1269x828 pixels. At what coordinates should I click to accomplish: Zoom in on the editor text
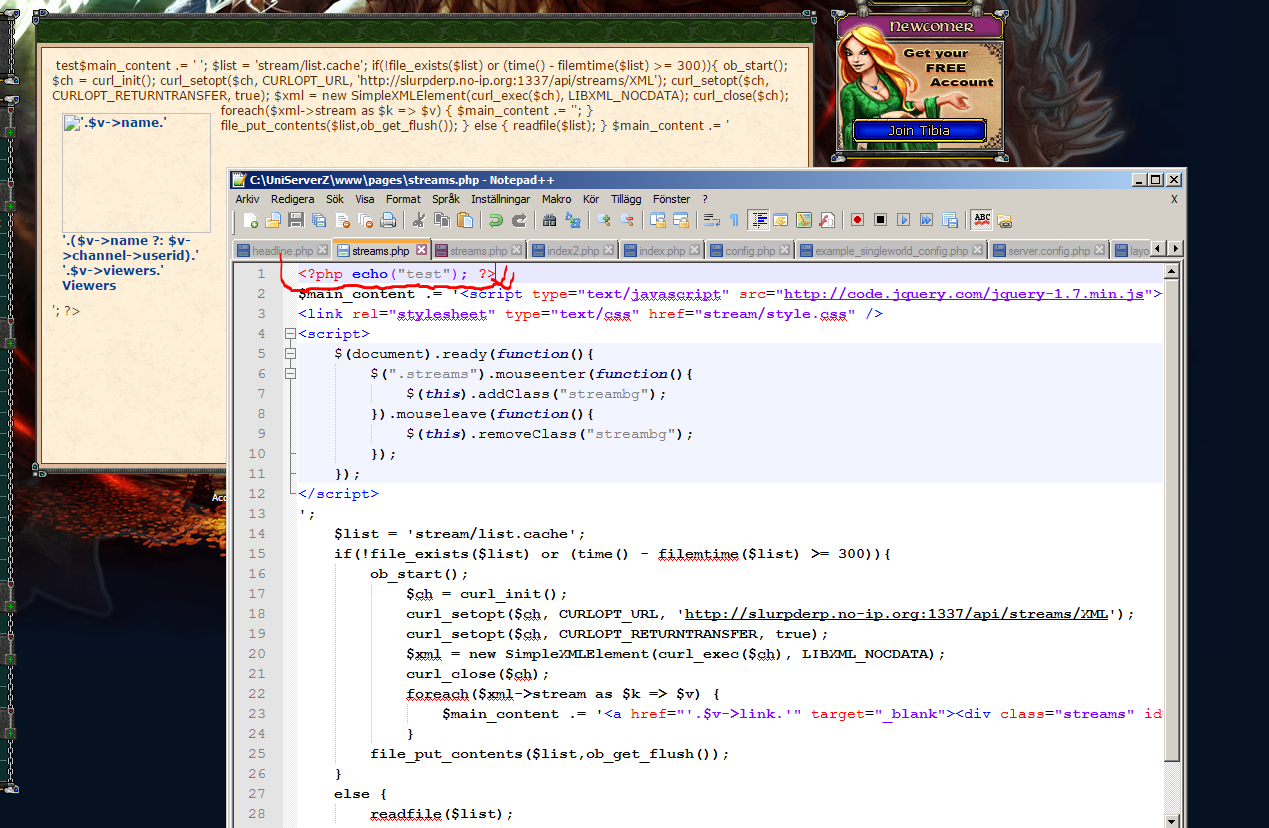point(604,220)
